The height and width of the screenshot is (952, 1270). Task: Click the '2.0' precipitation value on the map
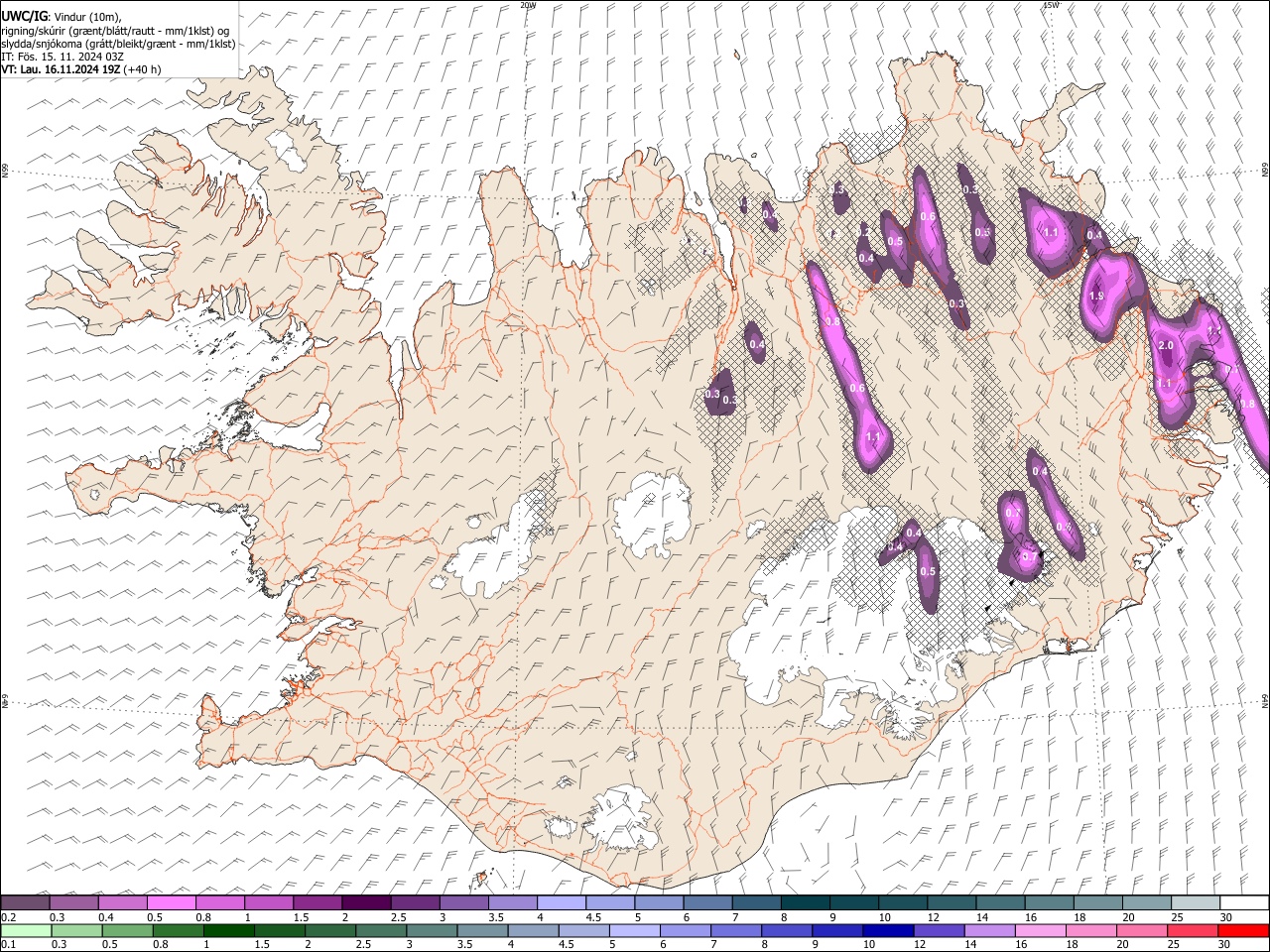1166,345
